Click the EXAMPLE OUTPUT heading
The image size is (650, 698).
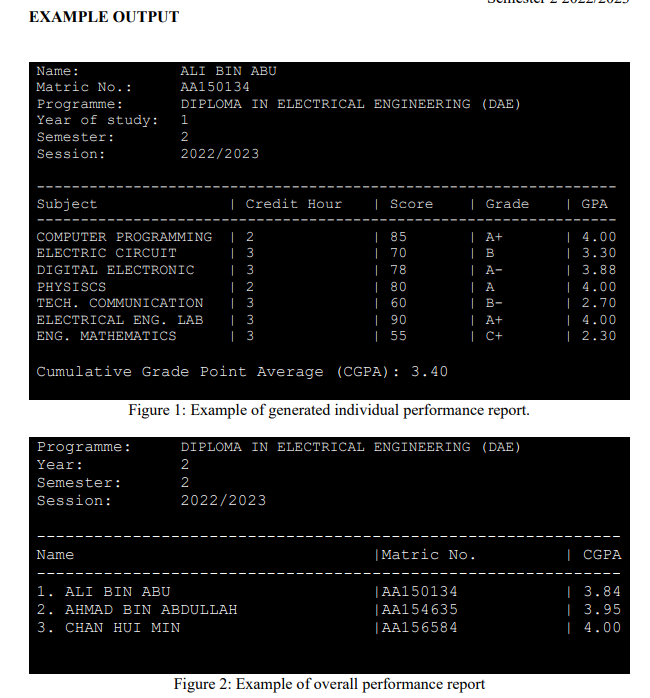coord(104,17)
